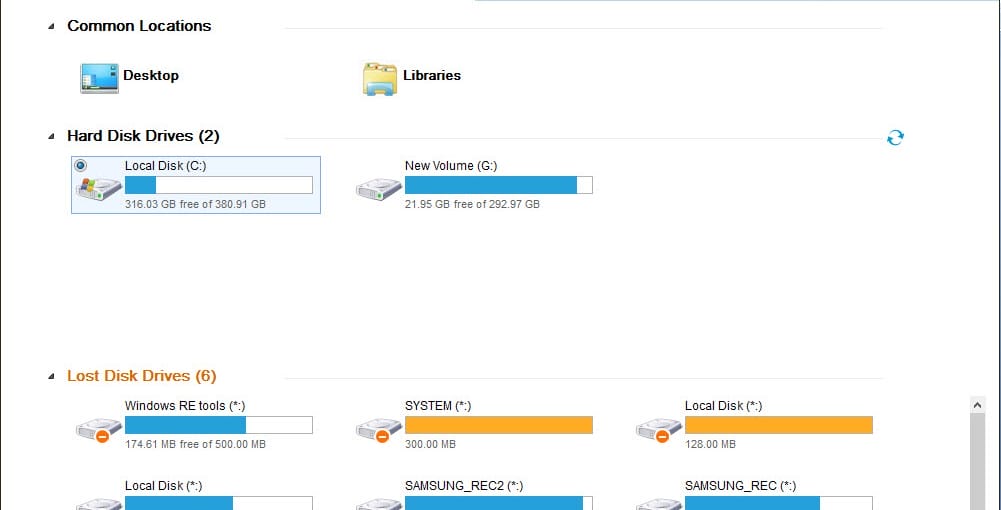This screenshot has height=510, width=1001.
Task: Click the Libraries folder icon
Action: click(380, 79)
